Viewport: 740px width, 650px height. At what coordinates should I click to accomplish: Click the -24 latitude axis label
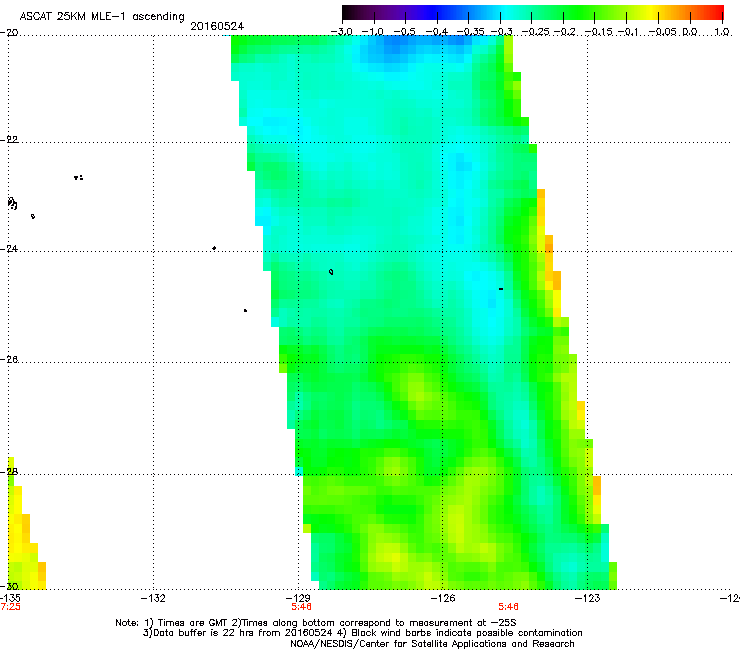(x=9, y=249)
